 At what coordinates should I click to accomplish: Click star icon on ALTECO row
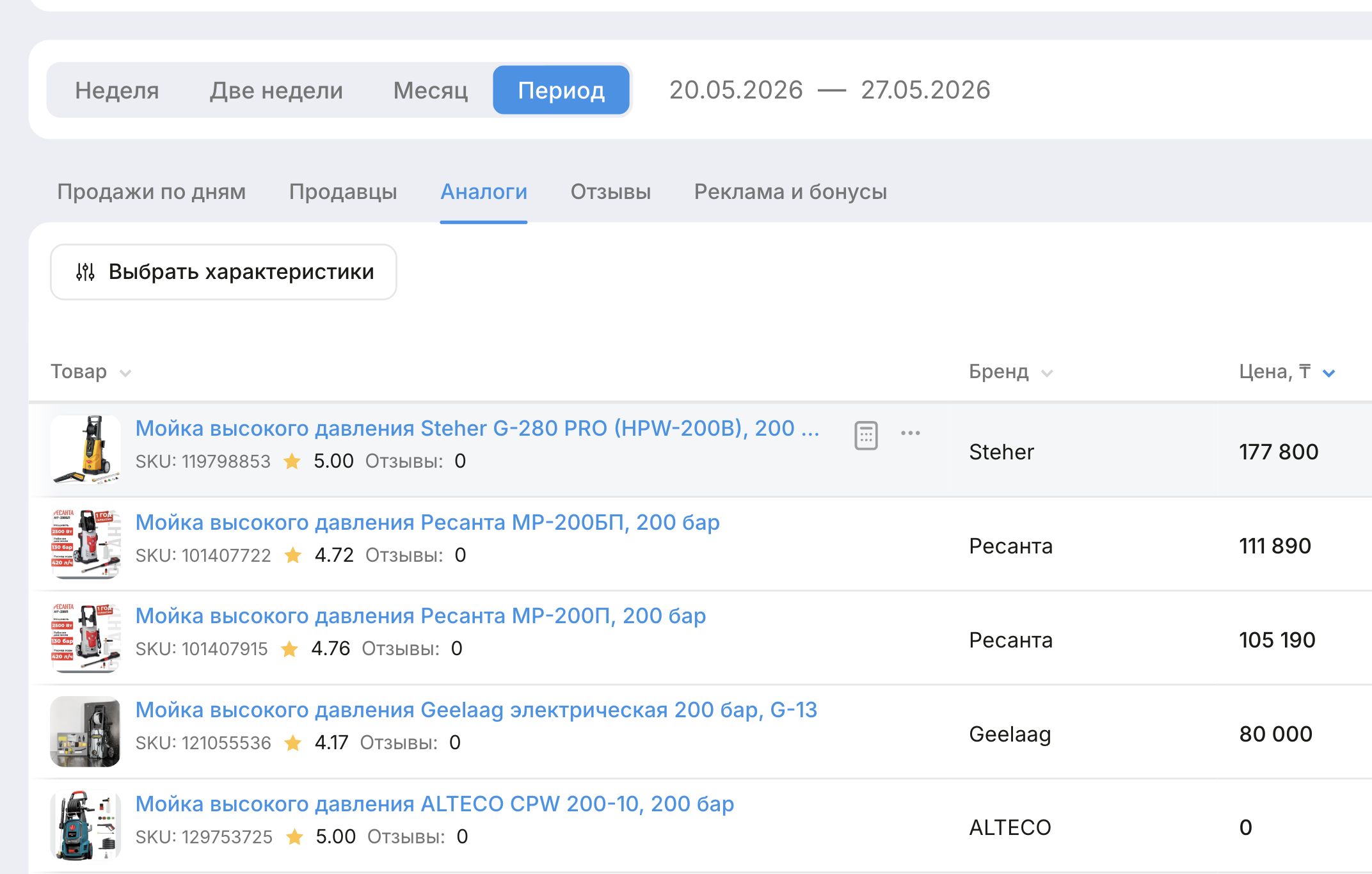click(x=294, y=837)
